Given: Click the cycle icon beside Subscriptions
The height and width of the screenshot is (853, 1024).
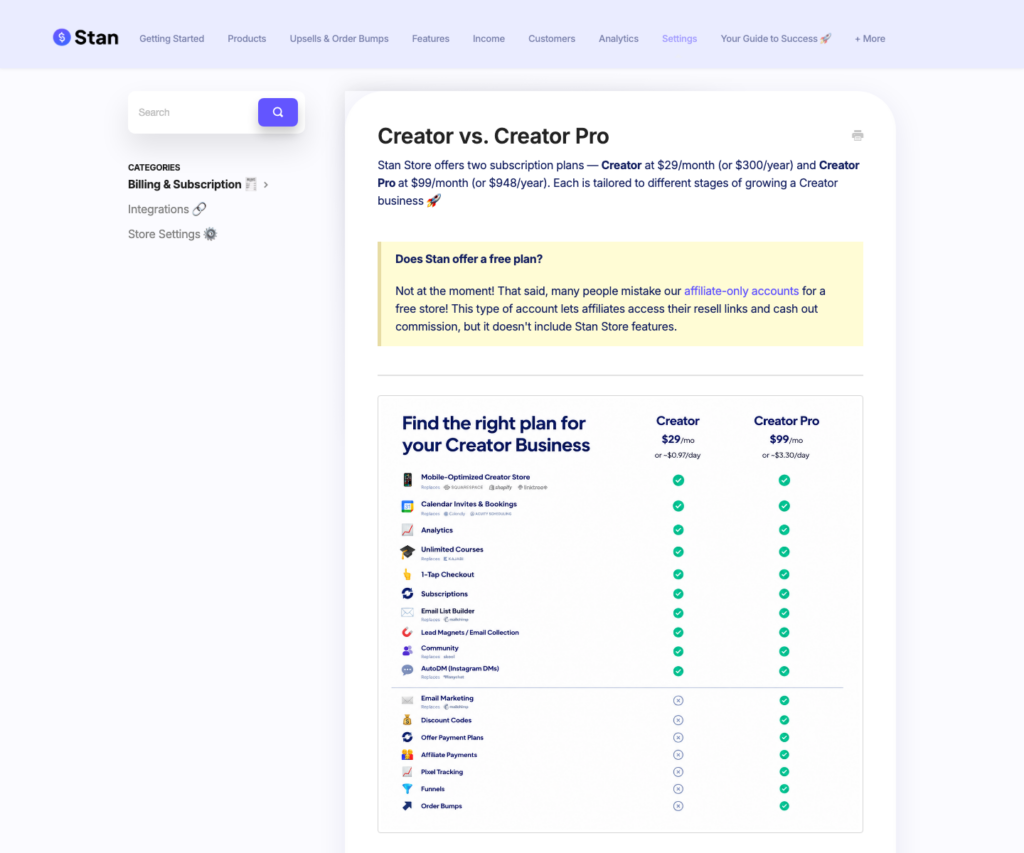Looking at the screenshot, I should click(408, 593).
